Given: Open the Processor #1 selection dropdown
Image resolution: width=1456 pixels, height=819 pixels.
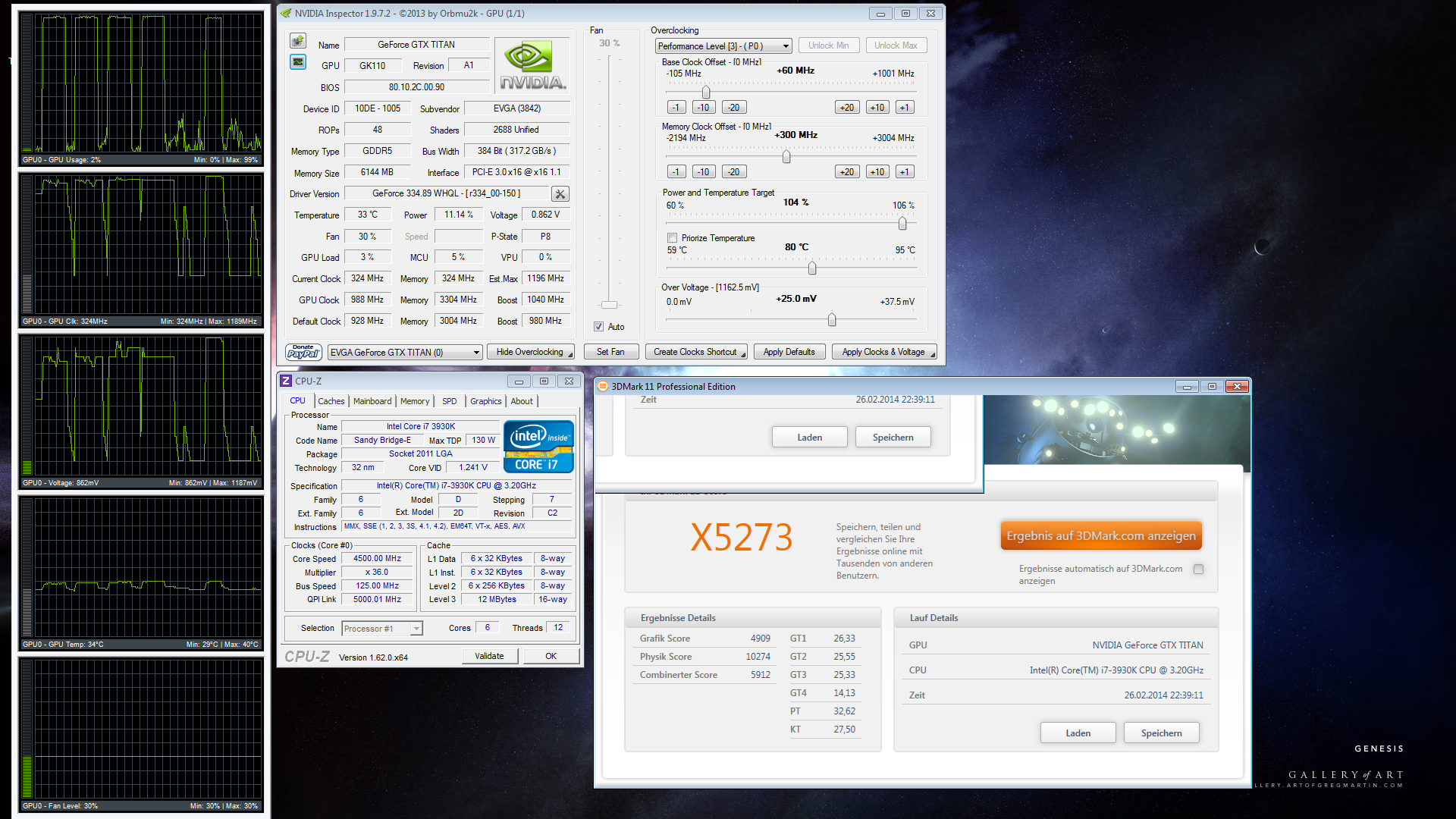Looking at the screenshot, I should (382, 629).
